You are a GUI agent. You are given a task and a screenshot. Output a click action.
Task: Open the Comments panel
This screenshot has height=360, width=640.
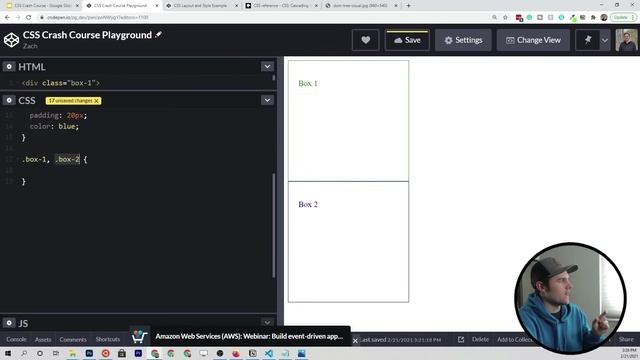coord(73,339)
